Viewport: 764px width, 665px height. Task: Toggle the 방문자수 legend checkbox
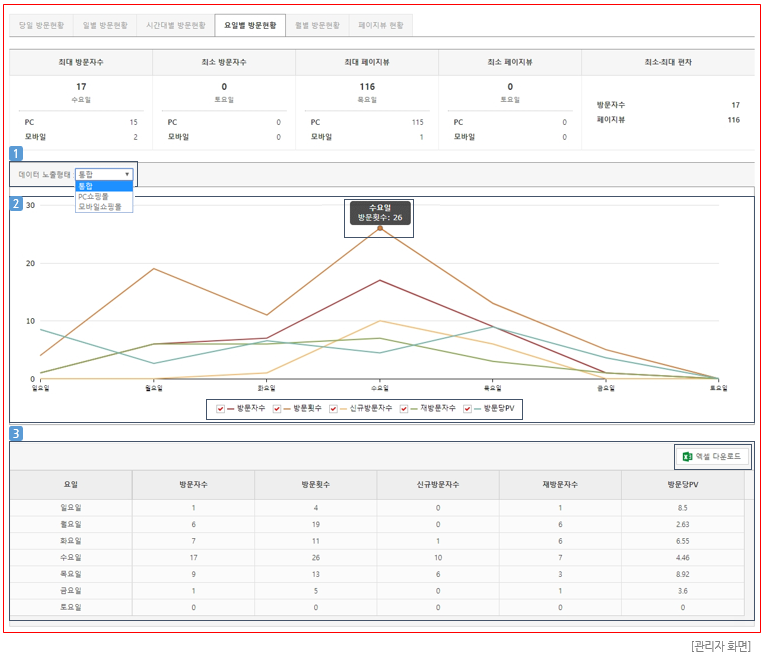(221, 409)
